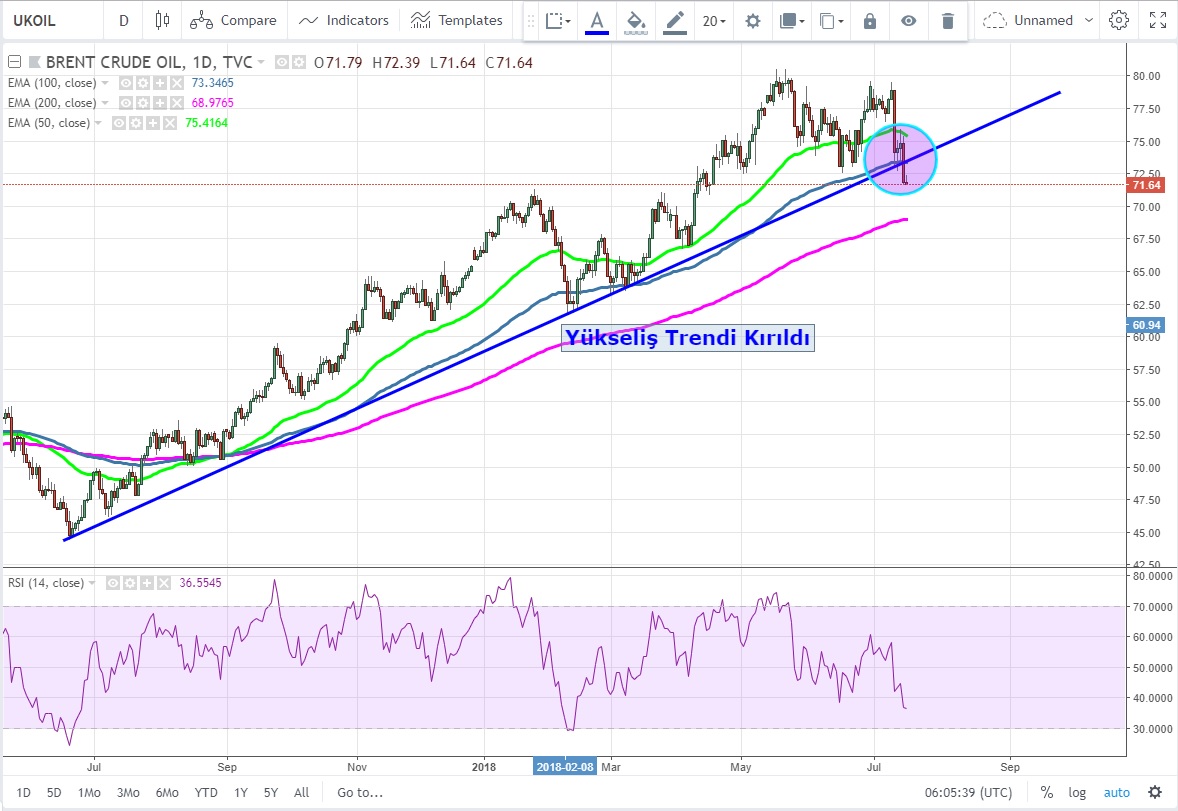Click the Compare button
The height and width of the screenshot is (811, 1178).
coord(233,20)
